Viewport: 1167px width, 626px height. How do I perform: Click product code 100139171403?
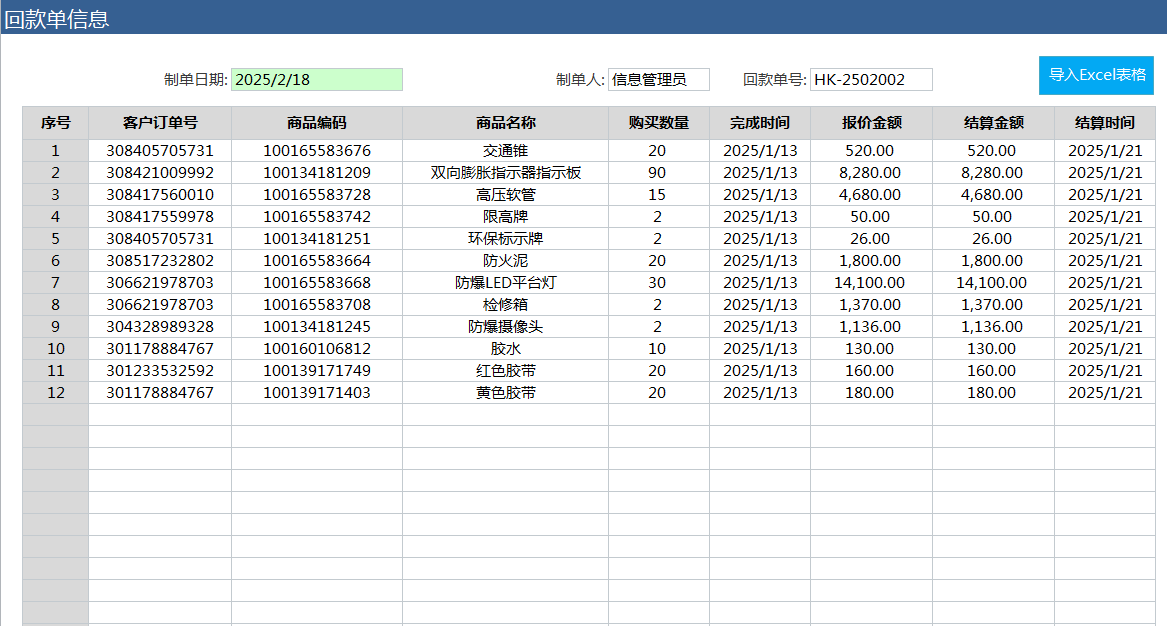317,392
